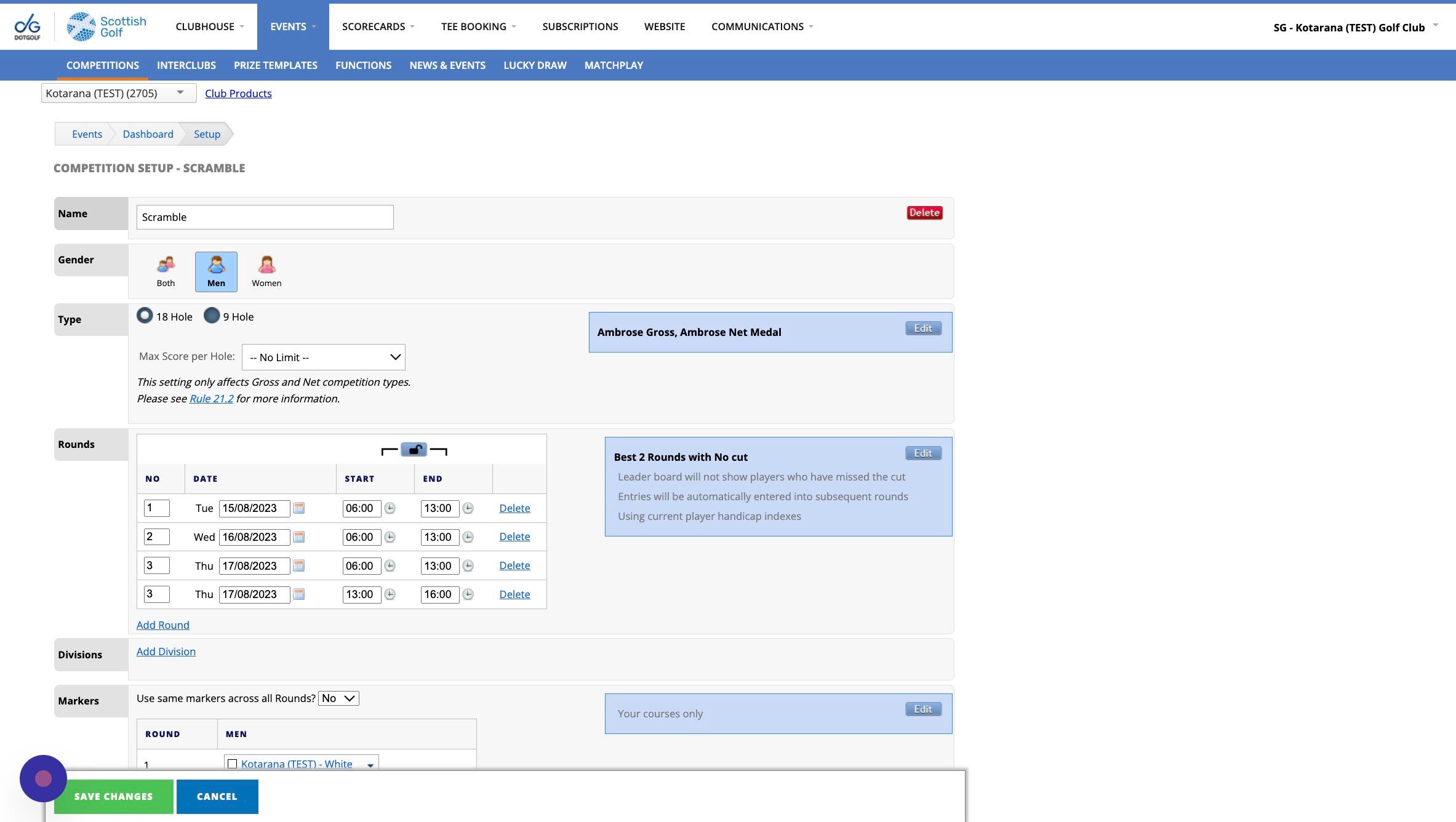Open the same markers across rounds dropdown
This screenshot has height=822, width=1456.
point(338,698)
